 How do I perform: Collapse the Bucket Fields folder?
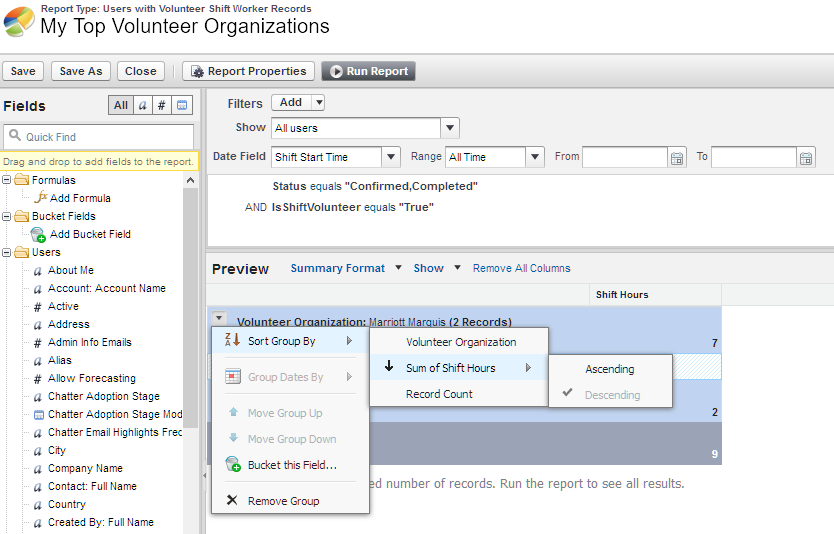click(6, 216)
